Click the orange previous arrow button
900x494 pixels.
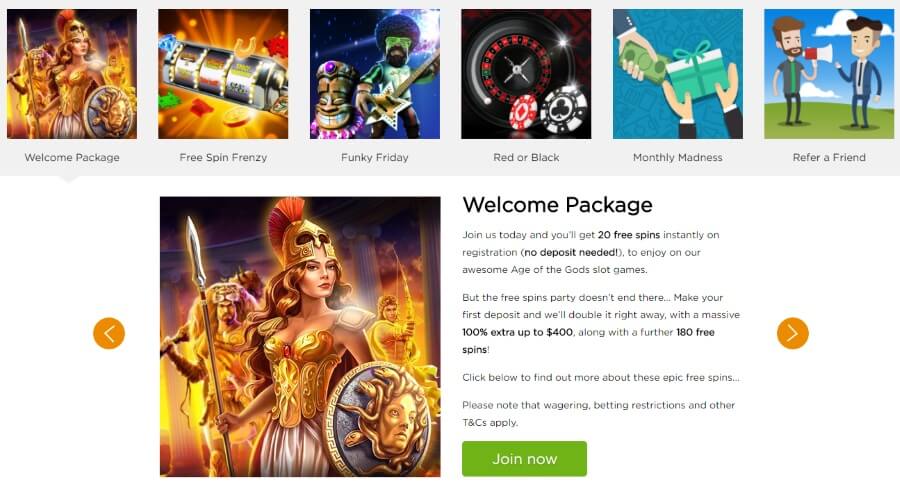point(109,333)
